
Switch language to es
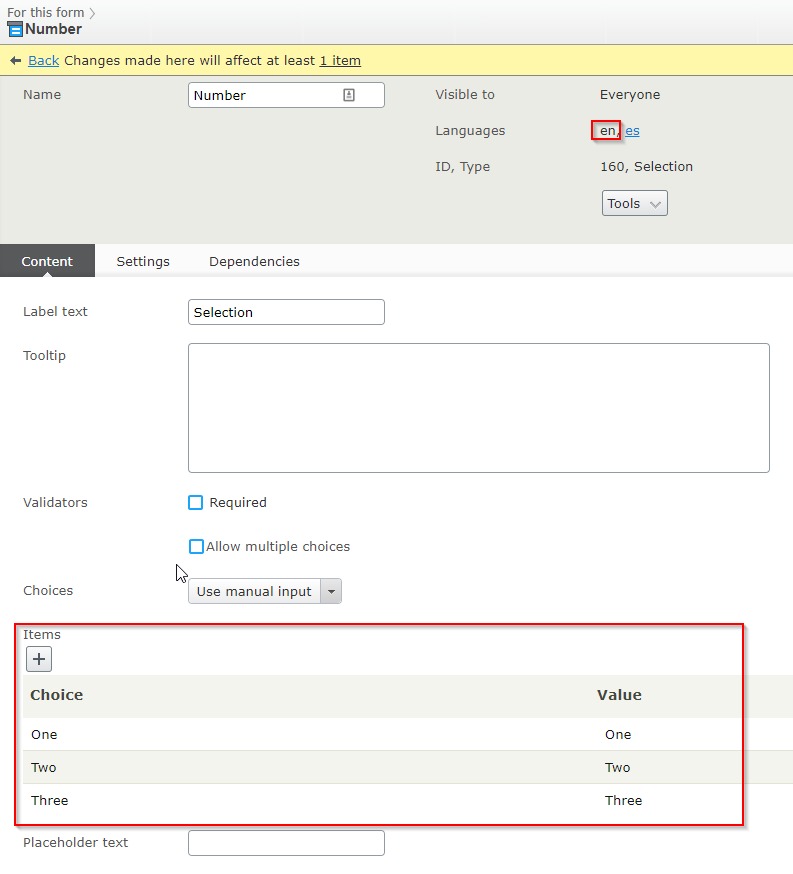[633, 131]
